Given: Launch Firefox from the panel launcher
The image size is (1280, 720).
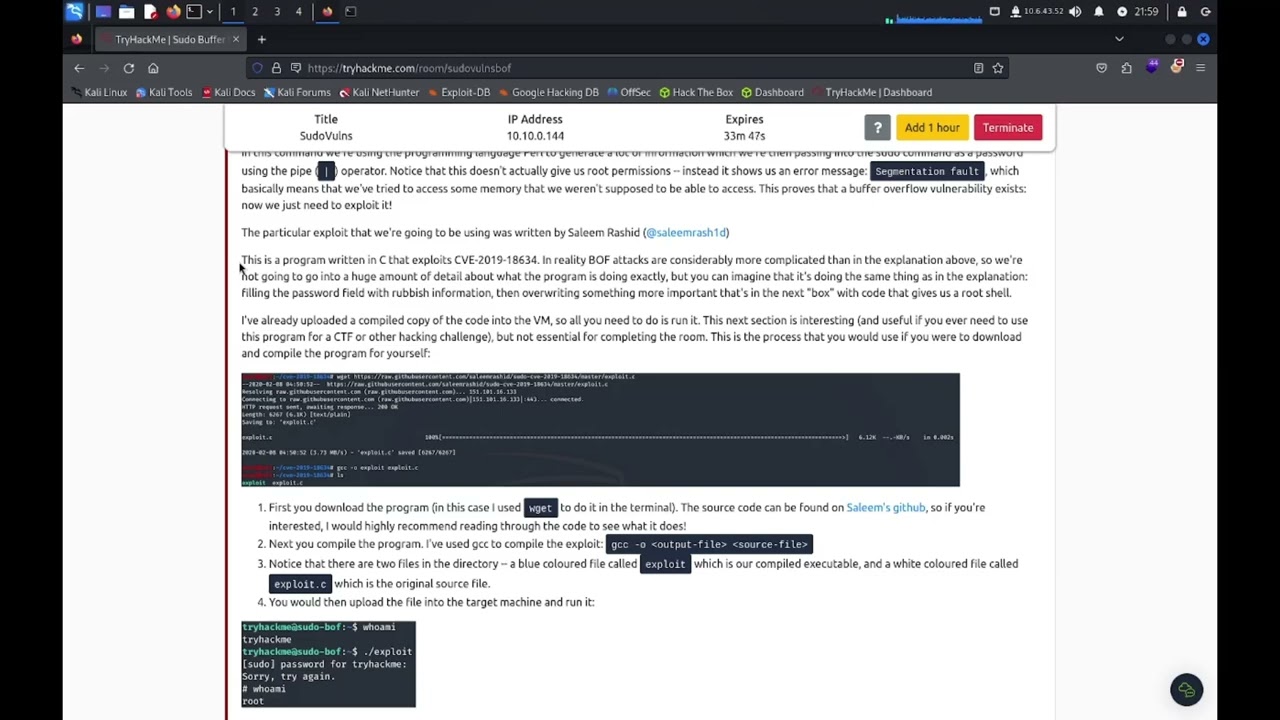Looking at the screenshot, I should 173,12.
